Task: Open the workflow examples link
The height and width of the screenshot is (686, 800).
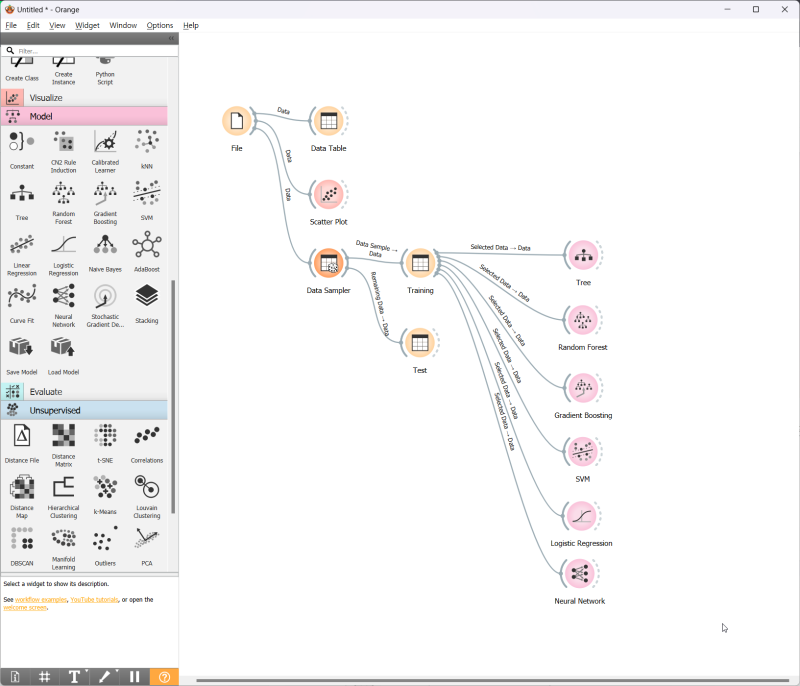Action: coord(41,600)
